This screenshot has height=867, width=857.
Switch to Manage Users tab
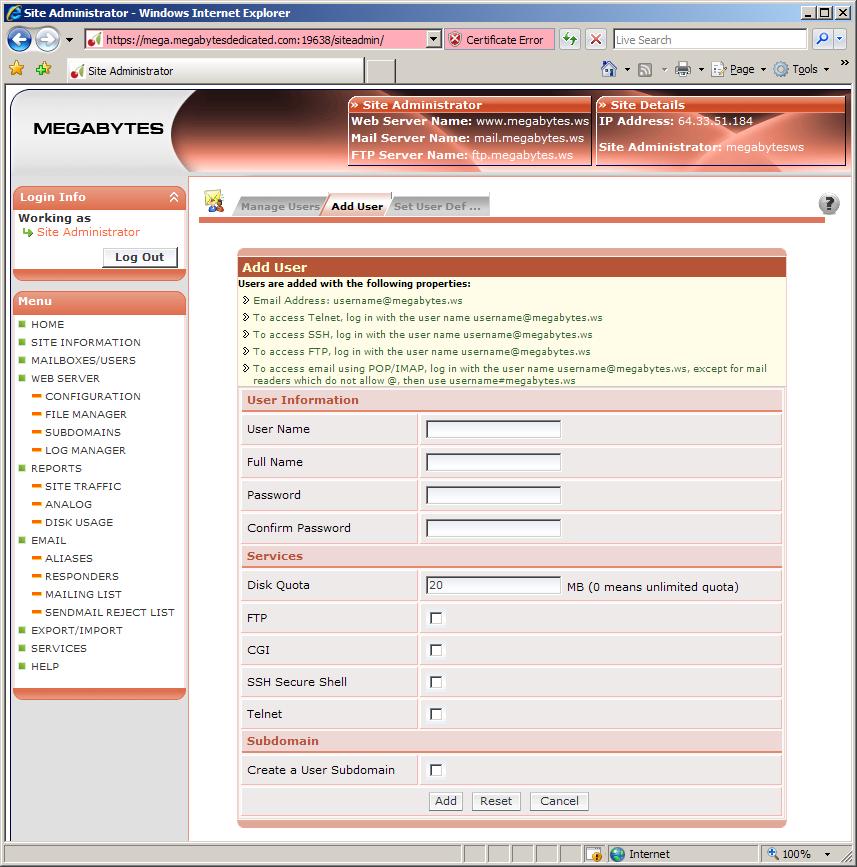point(279,206)
